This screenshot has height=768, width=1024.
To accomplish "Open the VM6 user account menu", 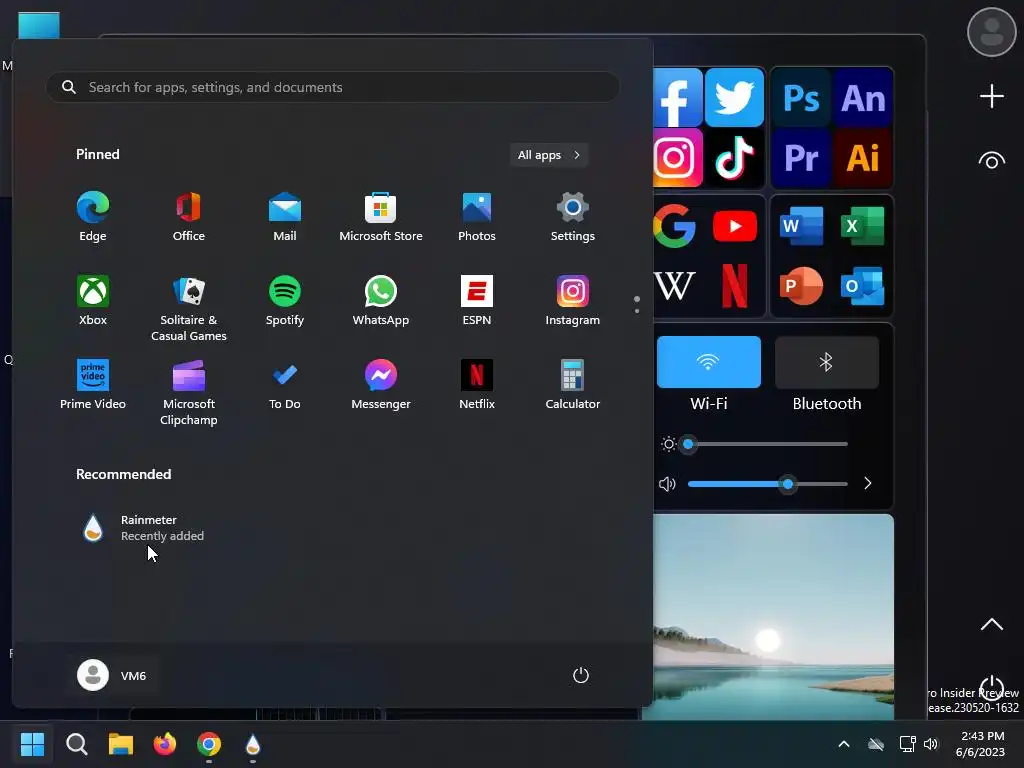I will click(x=112, y=675).
